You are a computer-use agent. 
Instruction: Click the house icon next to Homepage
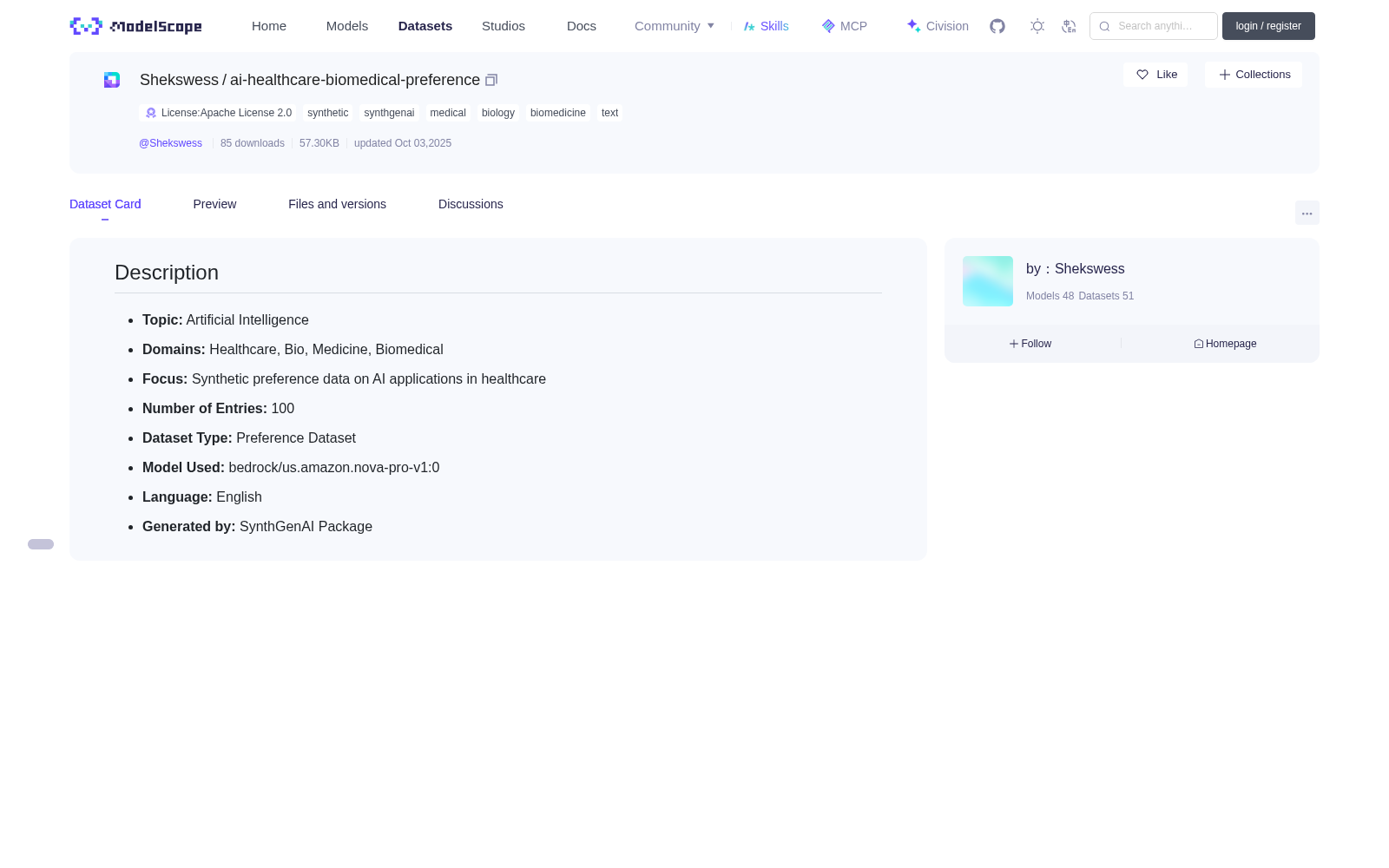tap(1199, 344)
